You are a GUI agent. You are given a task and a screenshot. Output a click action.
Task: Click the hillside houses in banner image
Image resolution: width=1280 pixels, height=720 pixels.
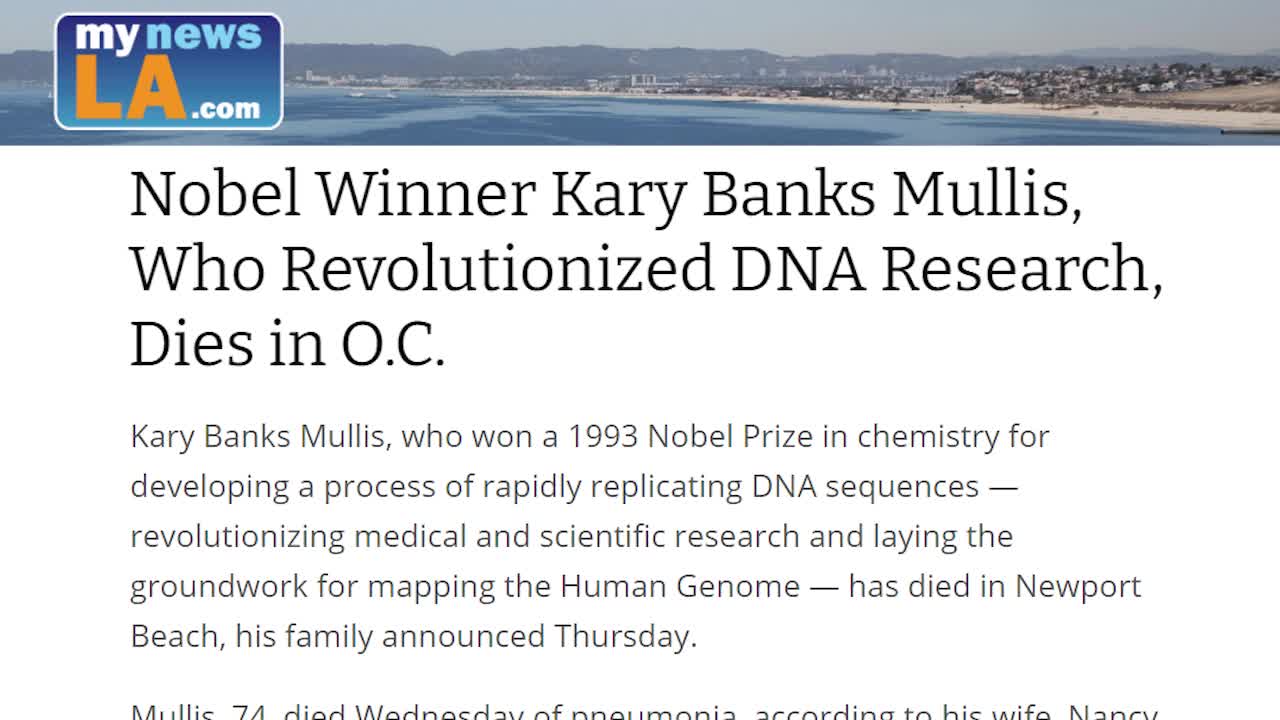click(1100, 82)
